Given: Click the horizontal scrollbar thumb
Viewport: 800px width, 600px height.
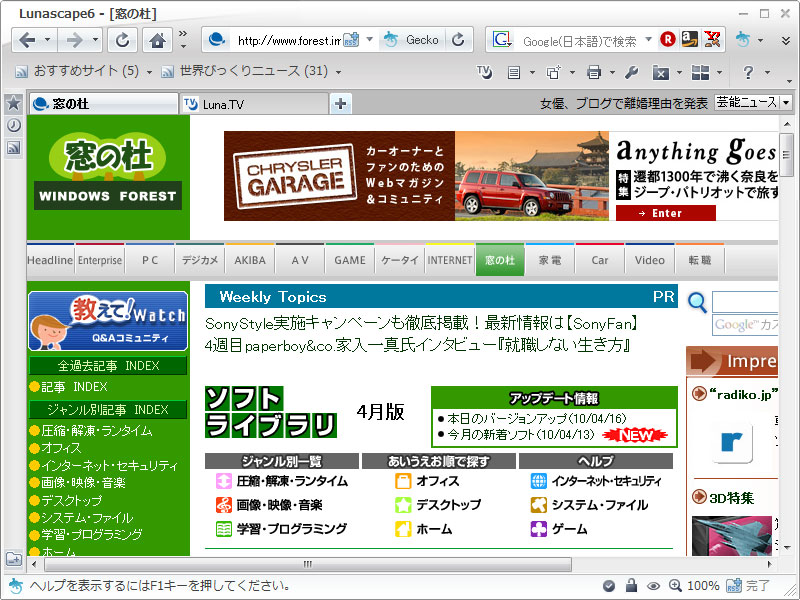Looking at the screenshot, I should pyautogui.click(x=308, y=564).
